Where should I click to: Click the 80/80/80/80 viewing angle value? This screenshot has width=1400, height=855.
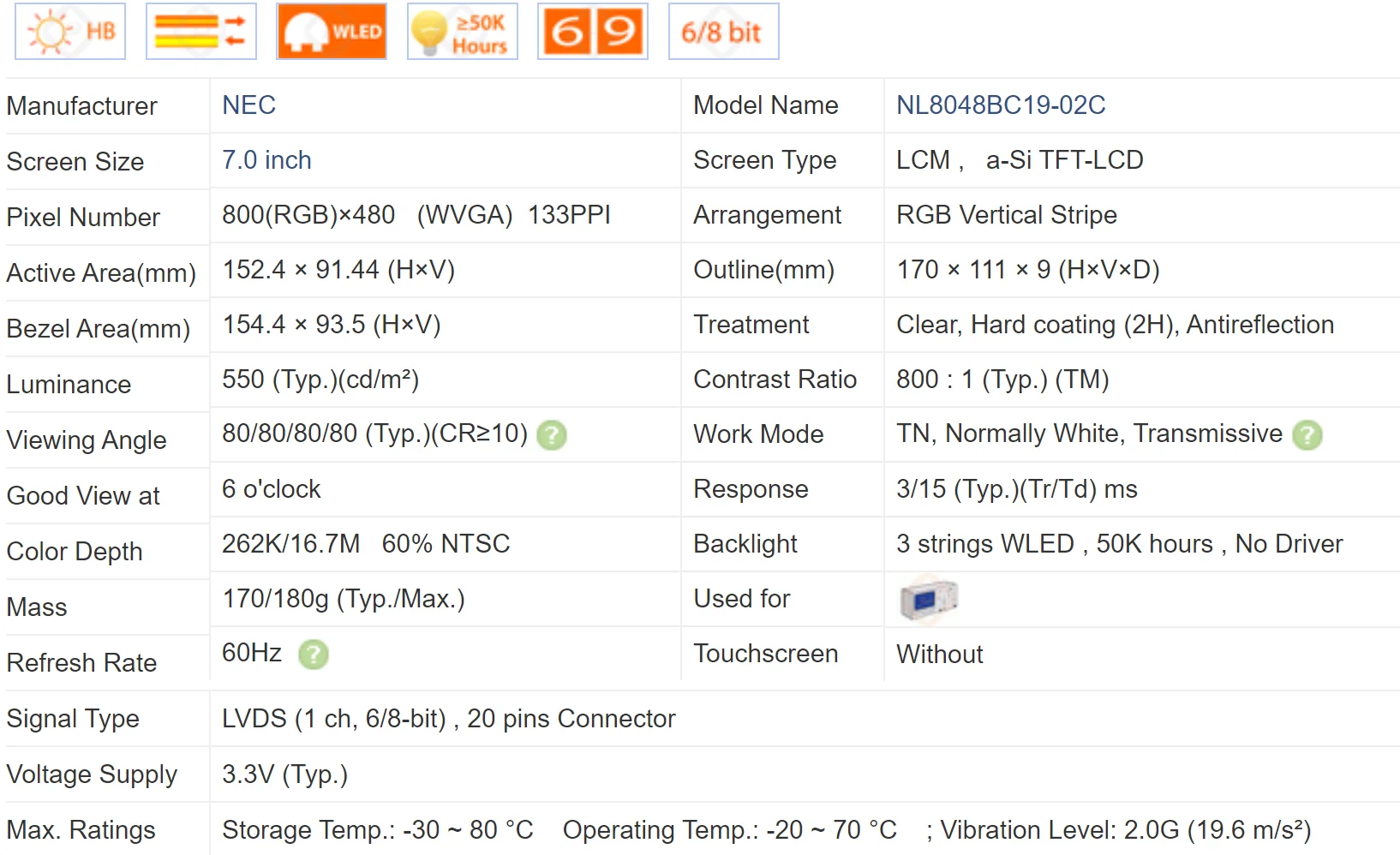pos(374,433)
